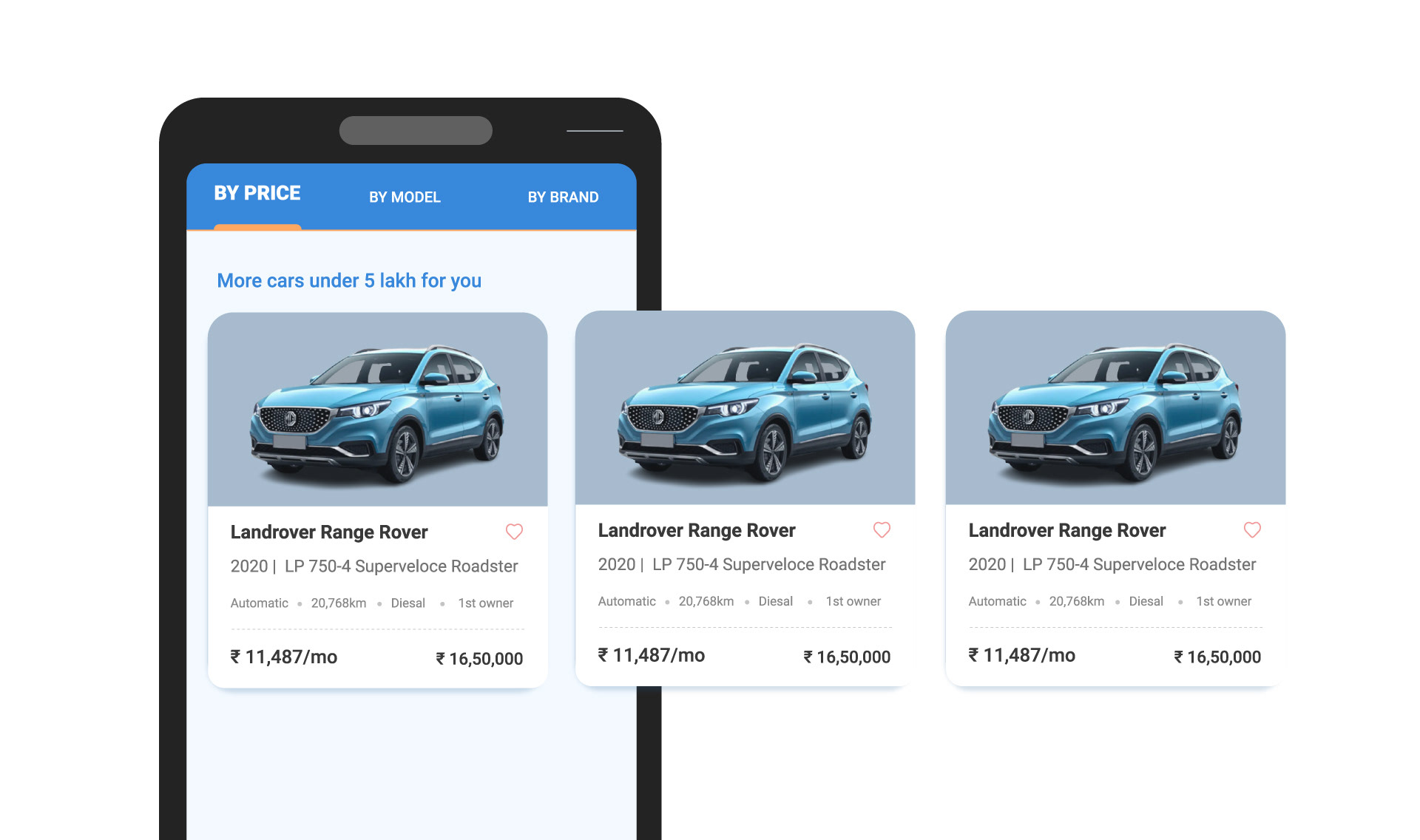Open the BY MODEL tab

point(405,197)
